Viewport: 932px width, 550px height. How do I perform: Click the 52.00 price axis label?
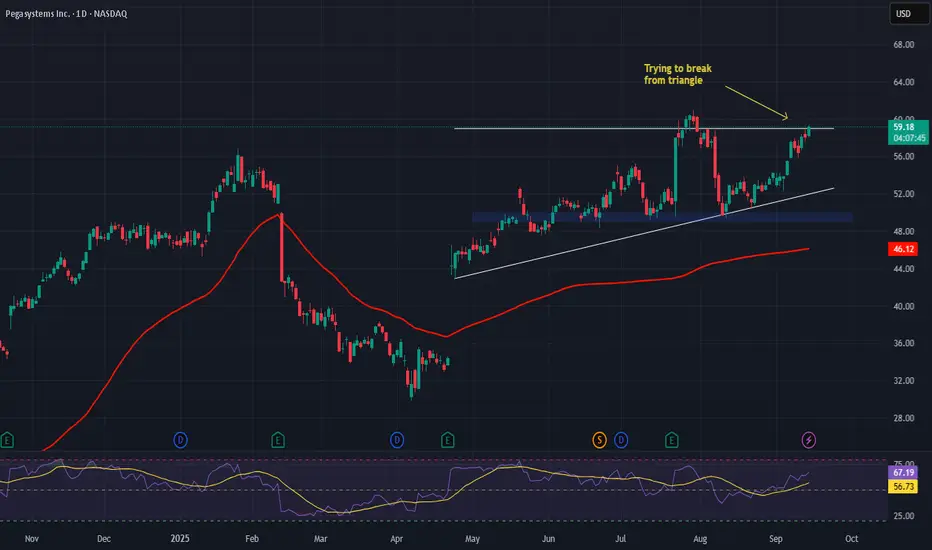coord(903,194)
